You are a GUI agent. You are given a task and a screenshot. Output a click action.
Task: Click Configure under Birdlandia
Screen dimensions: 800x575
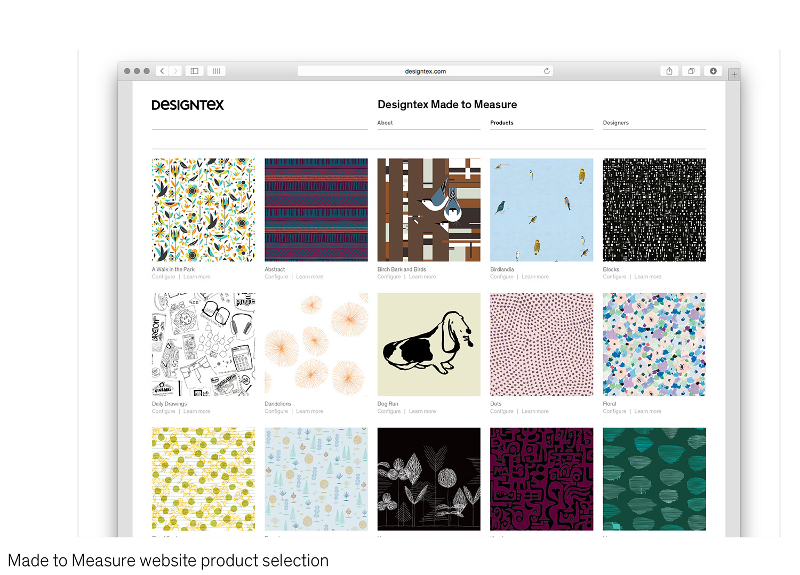[x=502, y=277]
